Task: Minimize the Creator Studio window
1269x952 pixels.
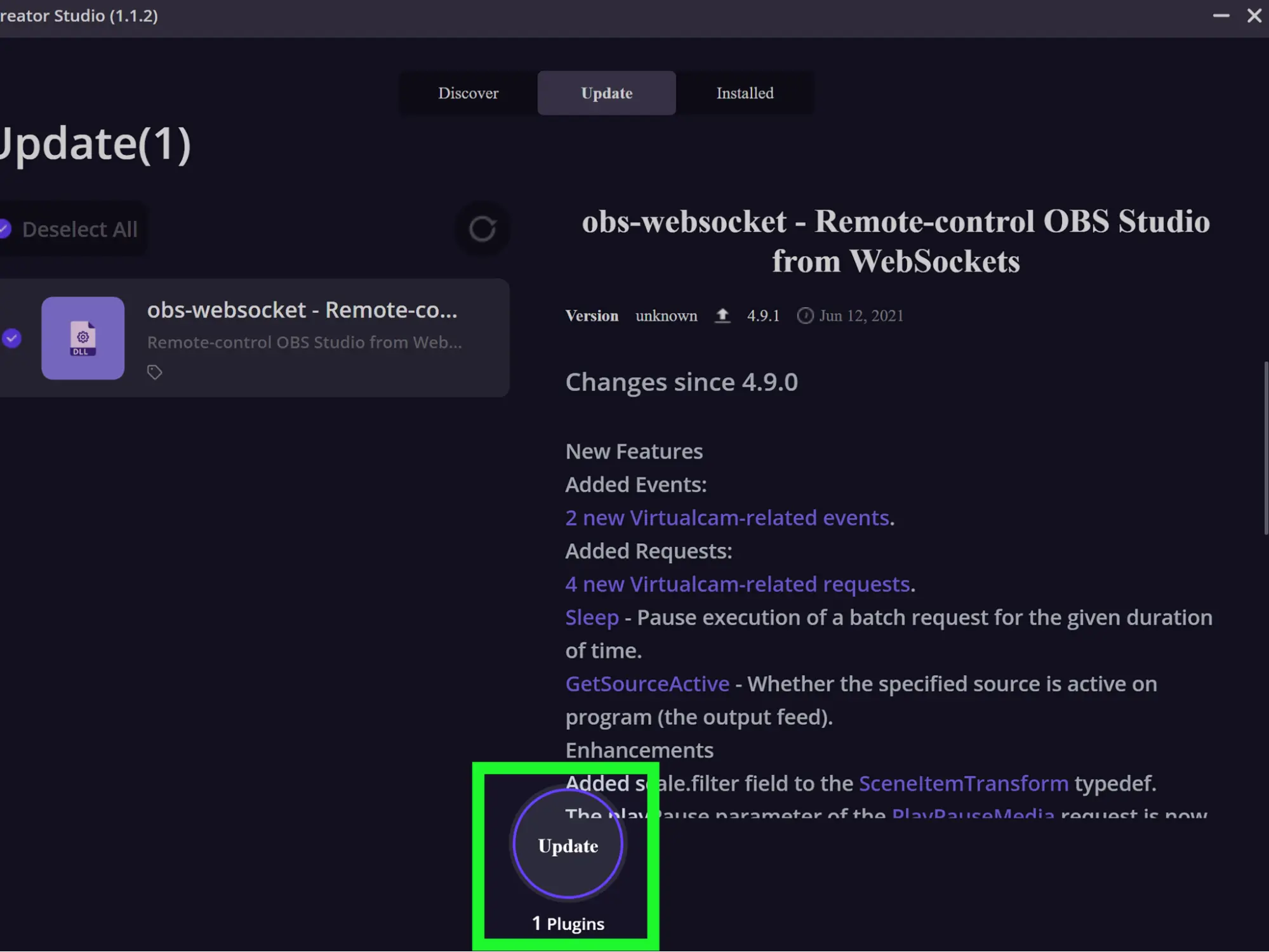Action: 1221,16
